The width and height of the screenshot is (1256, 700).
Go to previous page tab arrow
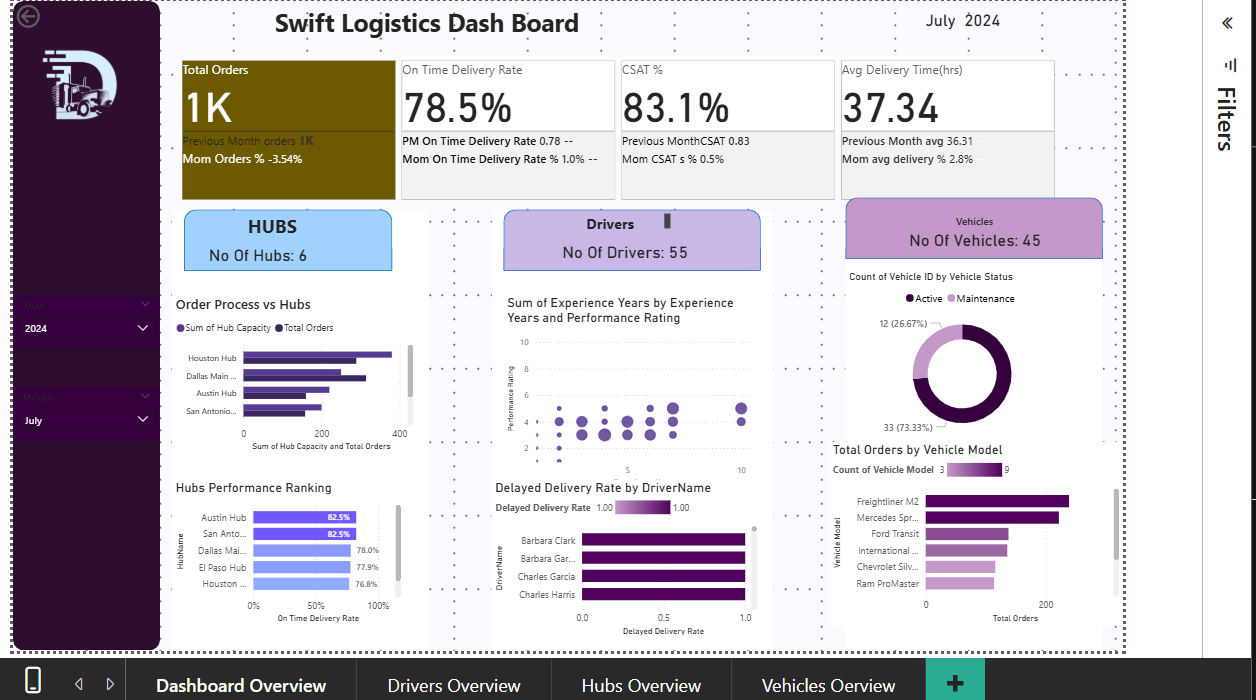click(x=79, y=684)
